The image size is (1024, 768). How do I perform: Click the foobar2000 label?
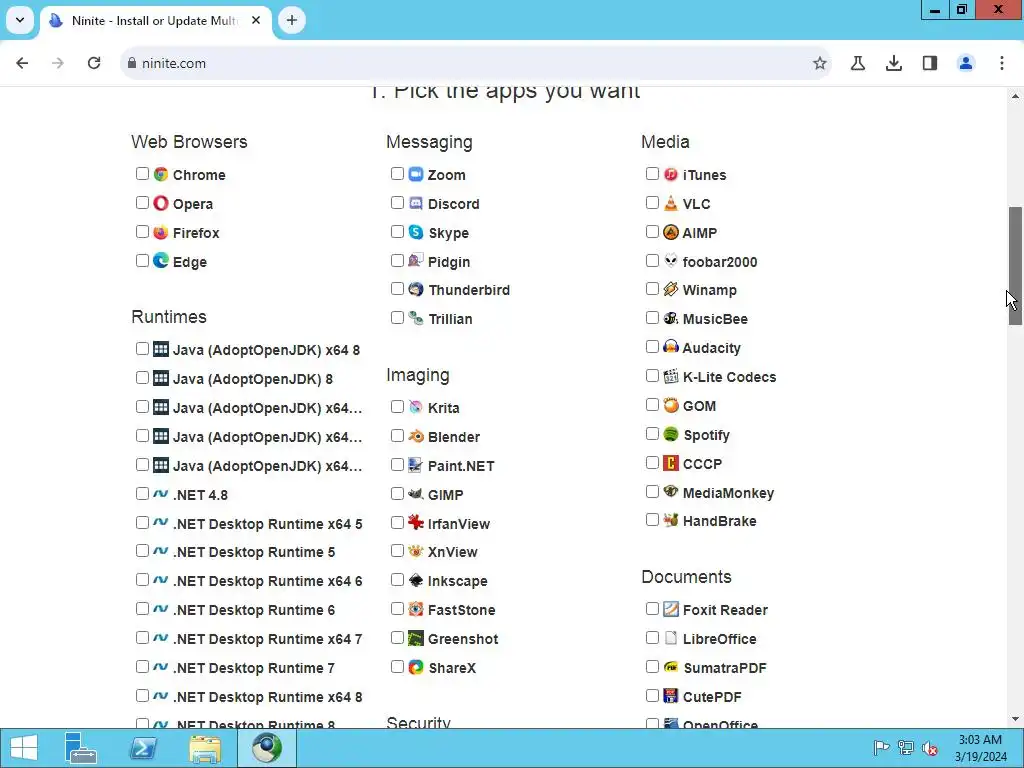tap(720, 262)
